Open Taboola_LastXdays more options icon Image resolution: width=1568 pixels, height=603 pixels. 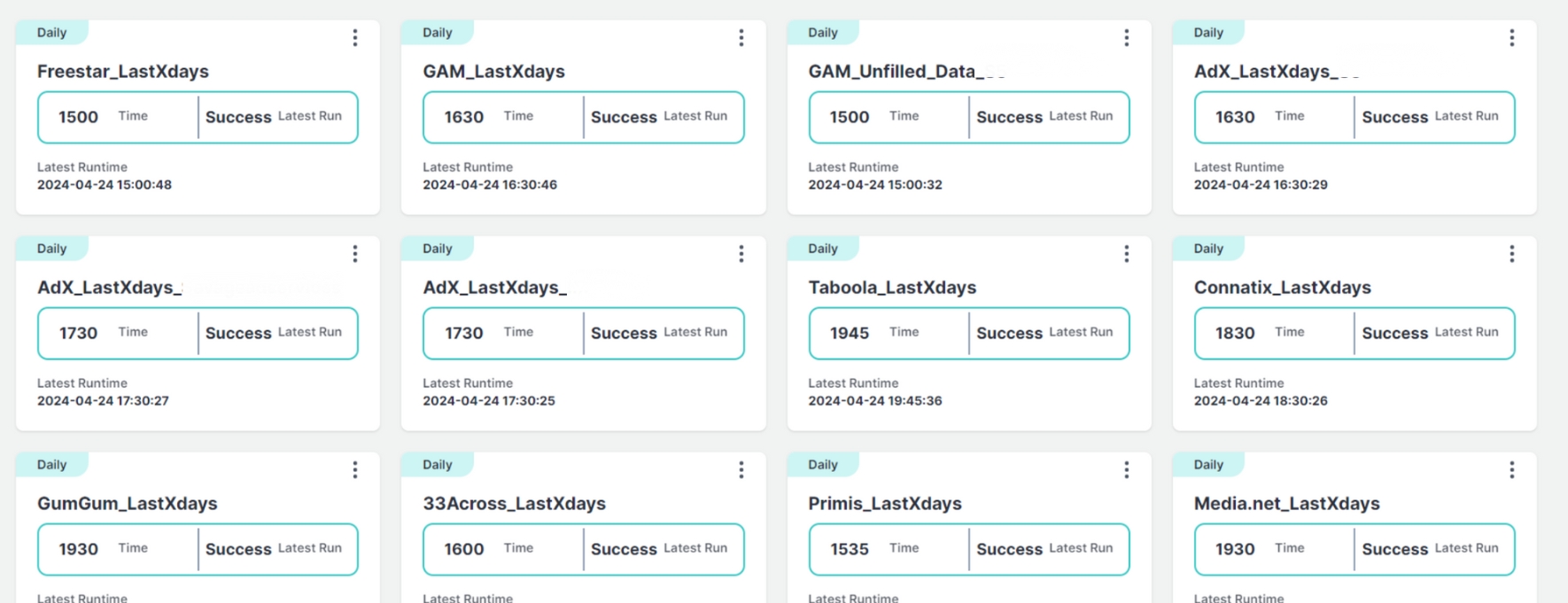(x=1126, y=254)
